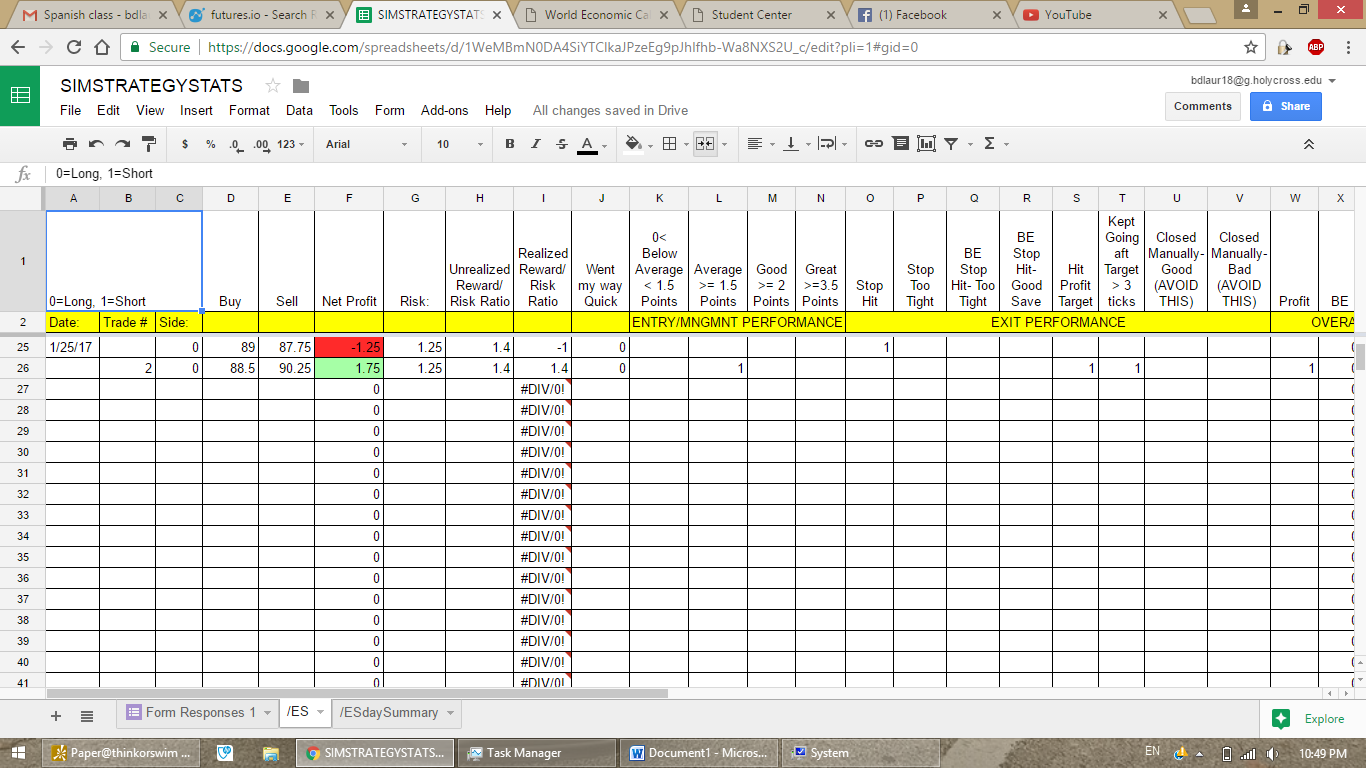Image resolution: width=1366 pixels, height=768 pixels.
Task: Move document using the folder icon
Action: click(x=301, y=86)
